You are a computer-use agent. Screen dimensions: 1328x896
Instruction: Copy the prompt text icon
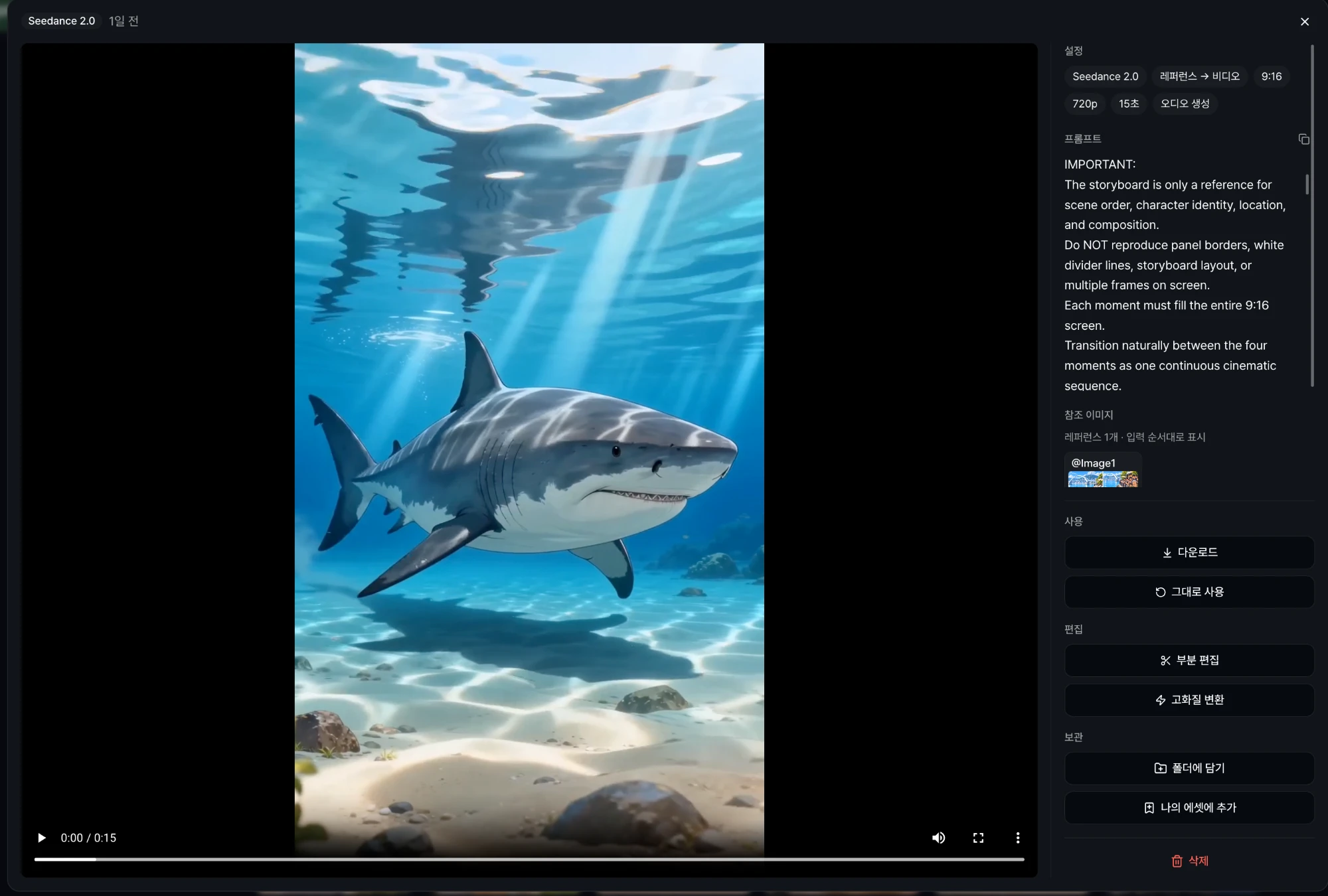[1303, 139]
